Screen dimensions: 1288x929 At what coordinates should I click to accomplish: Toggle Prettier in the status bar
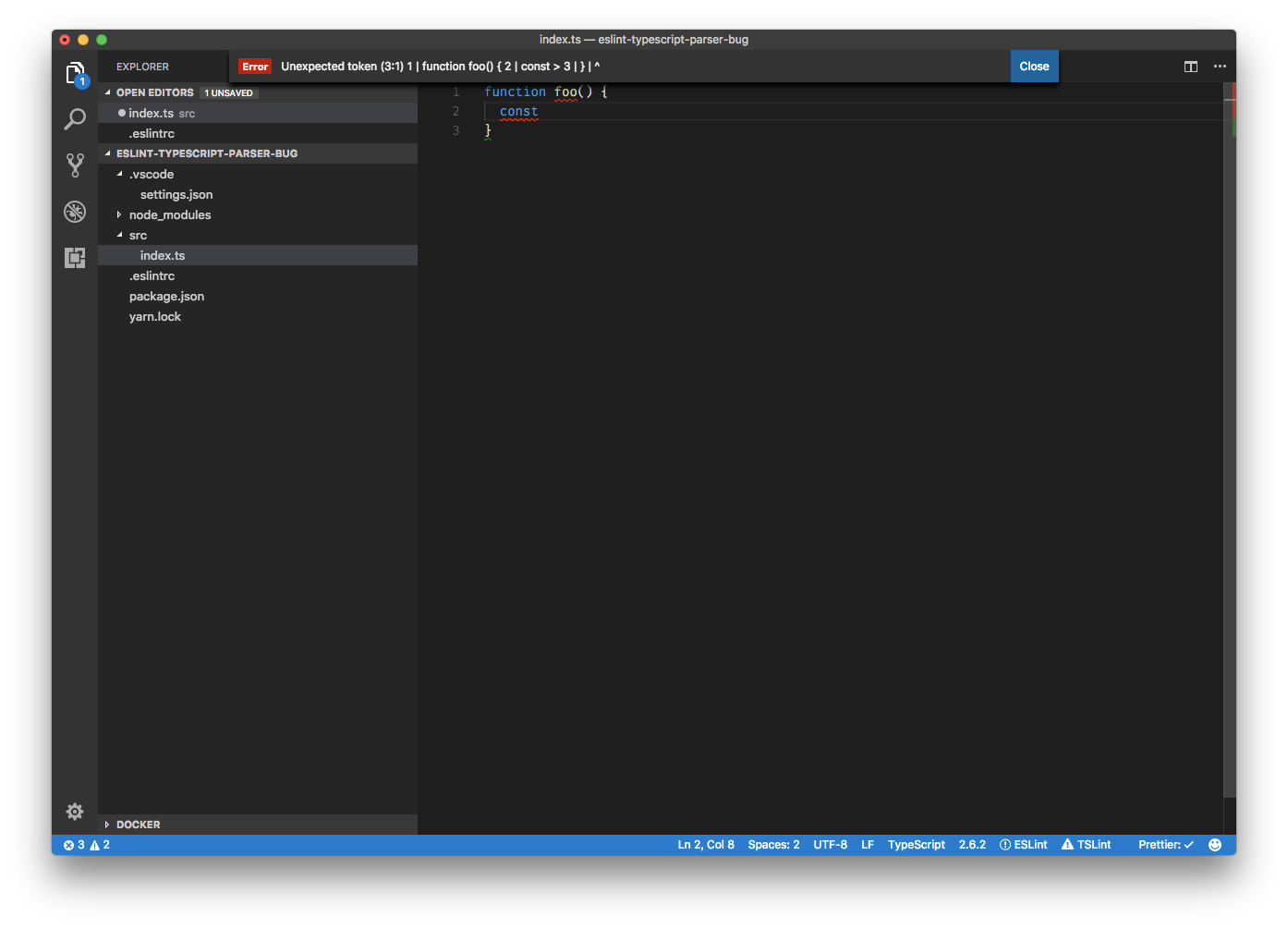click(x=1164, y=844)
